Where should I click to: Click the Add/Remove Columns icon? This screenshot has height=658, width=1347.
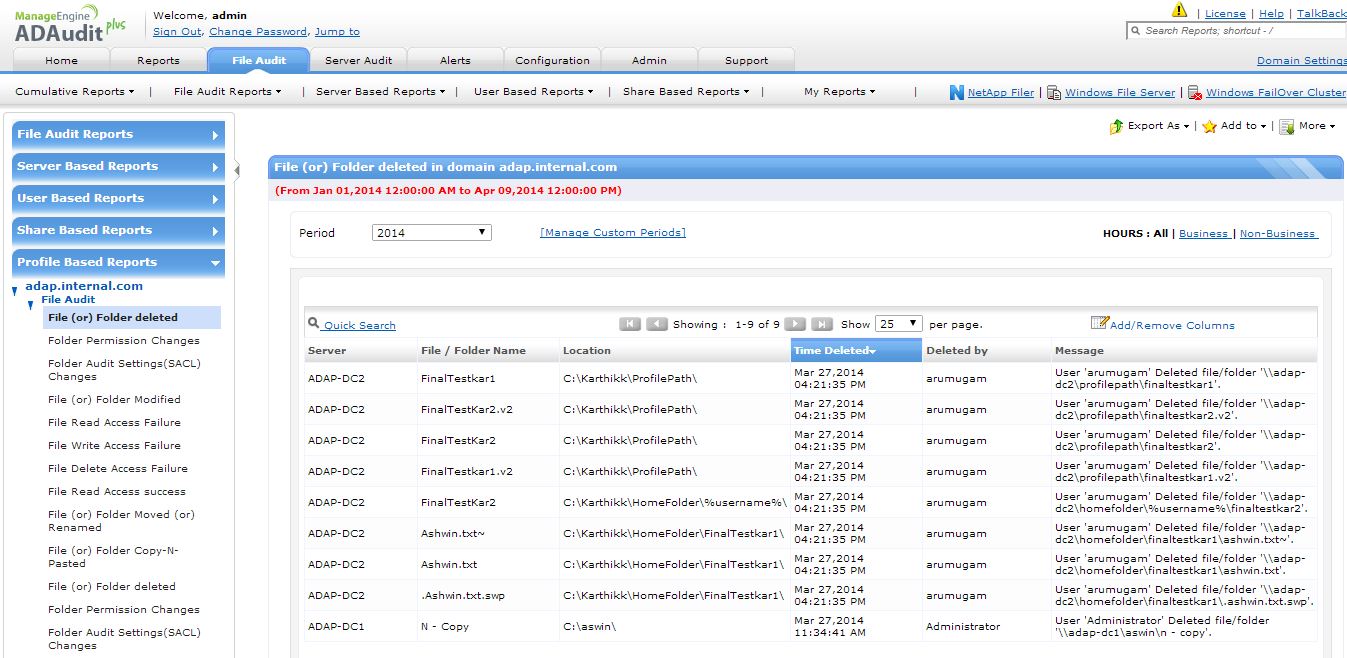coord(1099,323)
